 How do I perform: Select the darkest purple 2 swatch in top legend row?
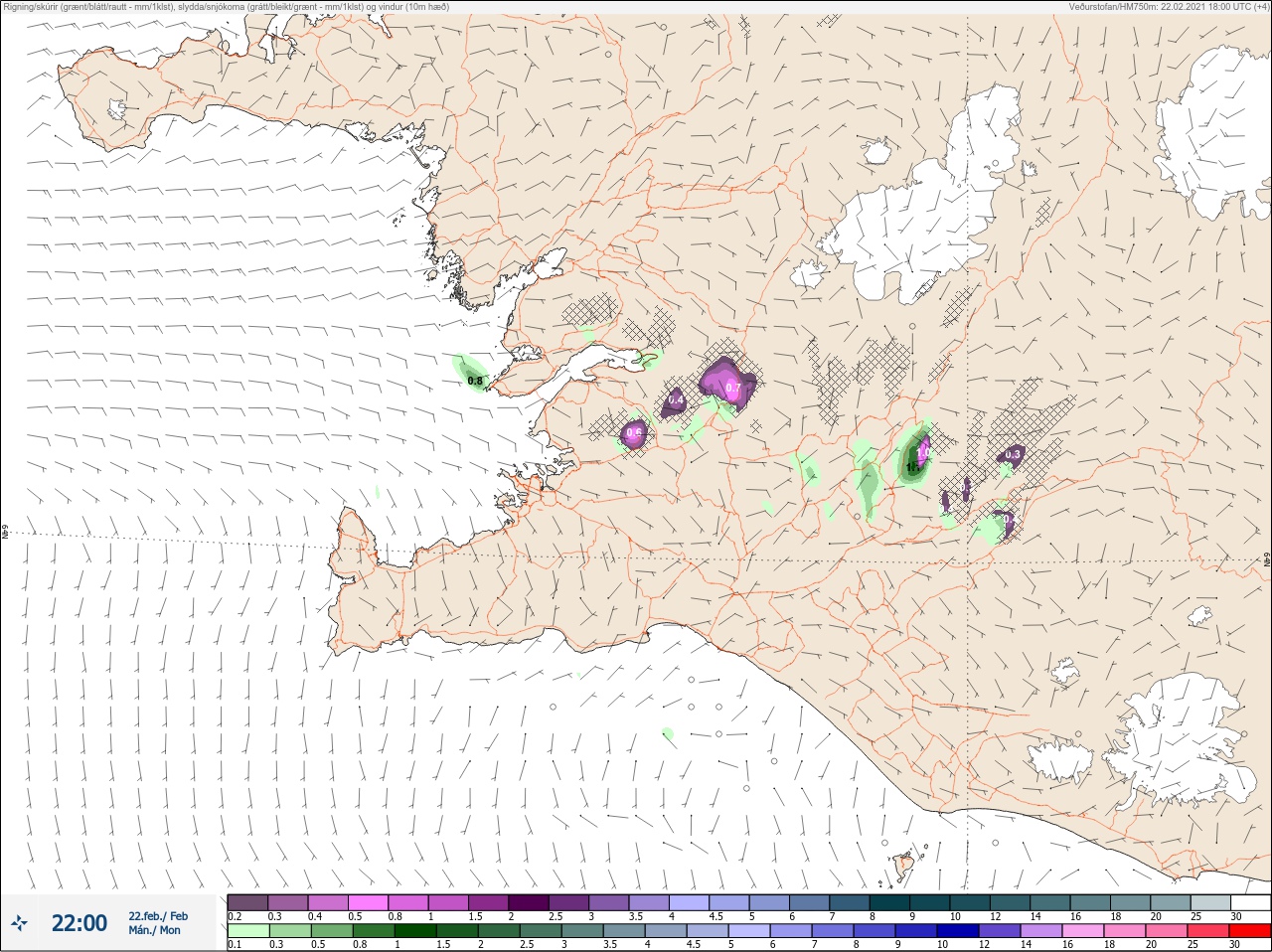point(529,902)
